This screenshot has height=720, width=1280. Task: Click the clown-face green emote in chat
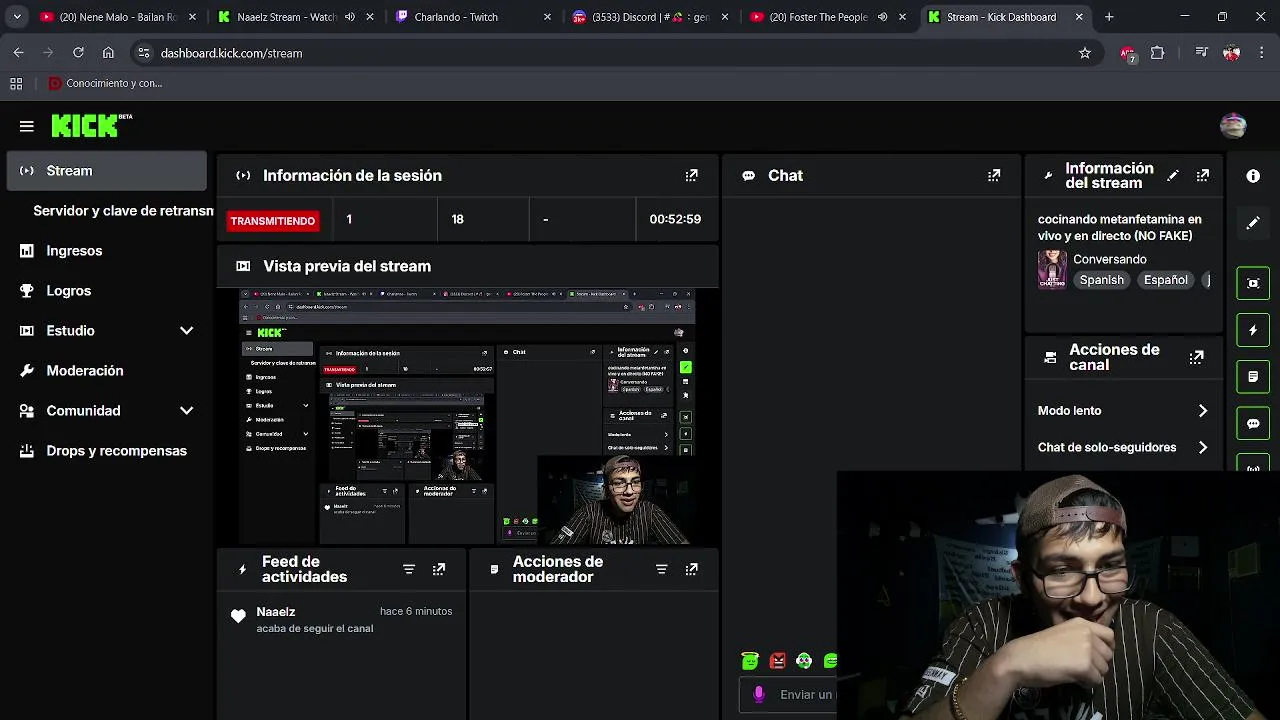pos(804,660)
